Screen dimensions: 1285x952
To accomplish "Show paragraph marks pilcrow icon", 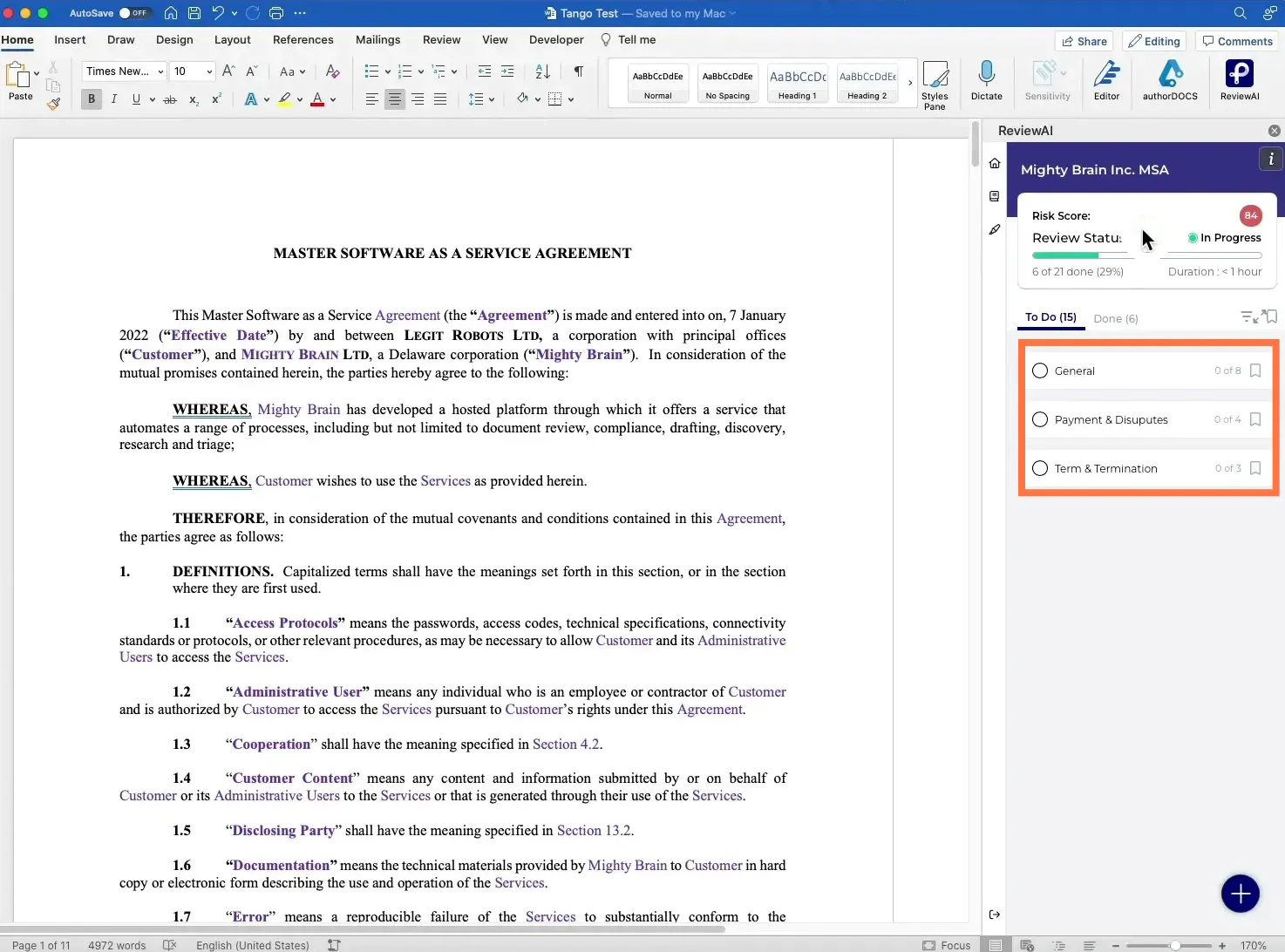I will [x=578, y=71].
